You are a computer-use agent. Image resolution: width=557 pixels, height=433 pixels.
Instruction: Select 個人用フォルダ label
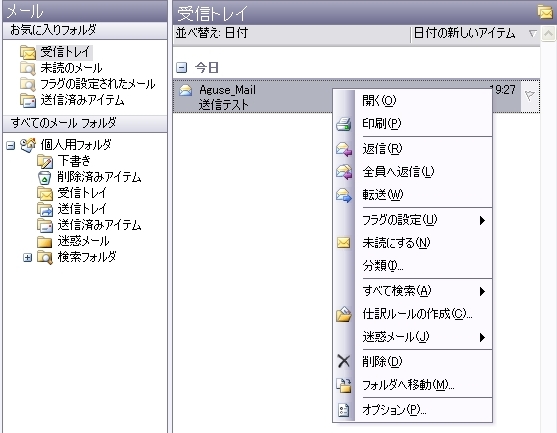coord(76,145)
